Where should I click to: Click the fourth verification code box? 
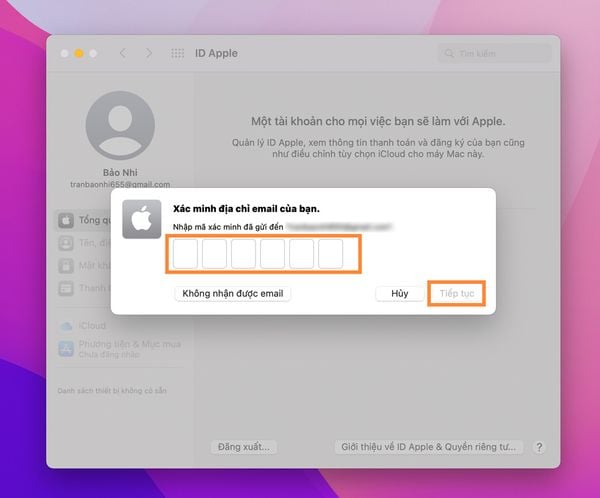tap(272, 254)
